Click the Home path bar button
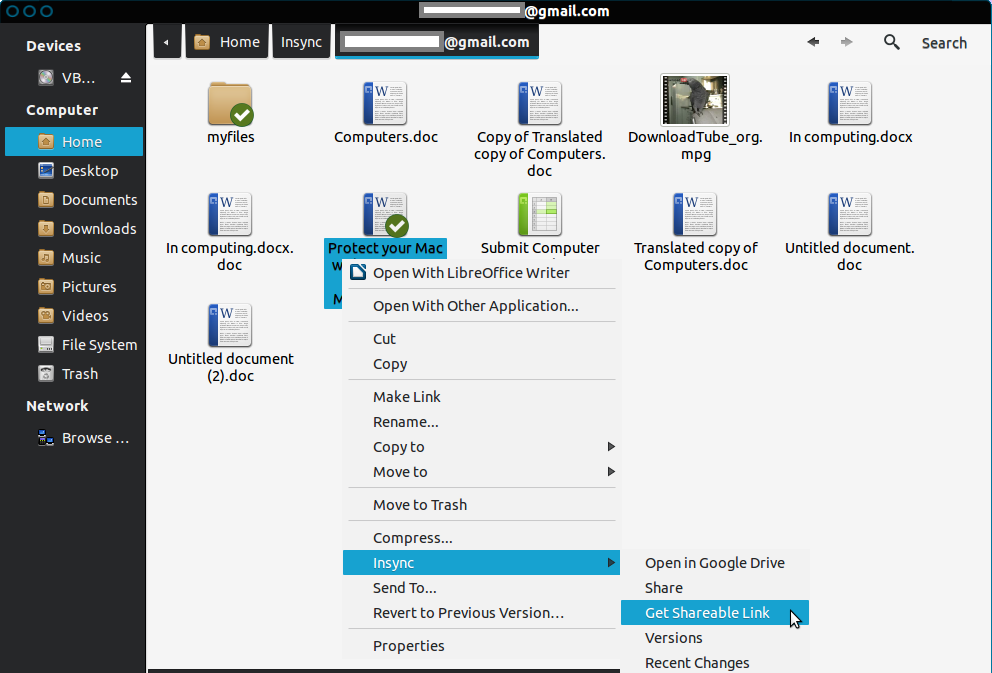 coord(226,42)
